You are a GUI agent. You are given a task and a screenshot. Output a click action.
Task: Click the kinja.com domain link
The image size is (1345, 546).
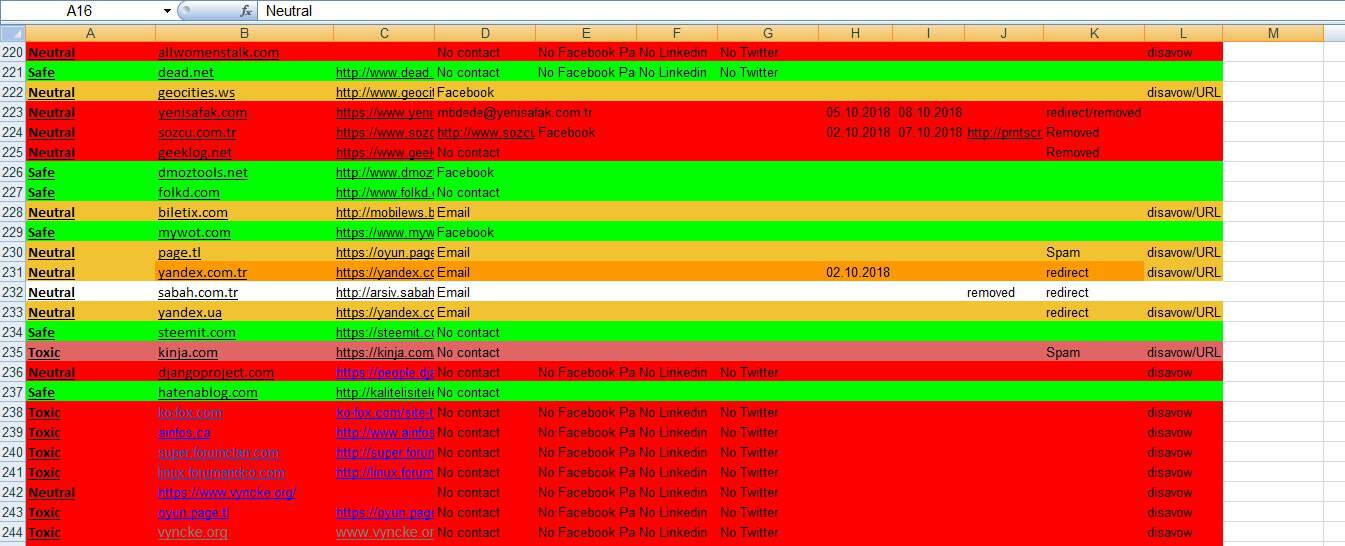(188, 352)
